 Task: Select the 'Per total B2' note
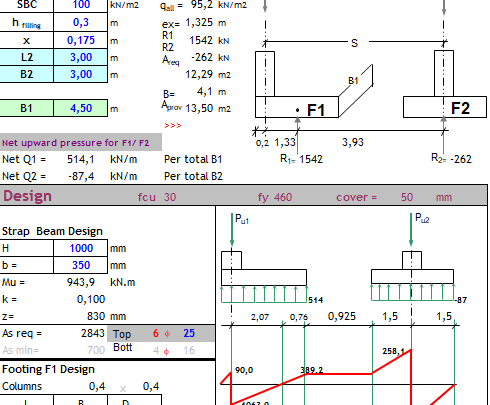click(x=193, y=176)
